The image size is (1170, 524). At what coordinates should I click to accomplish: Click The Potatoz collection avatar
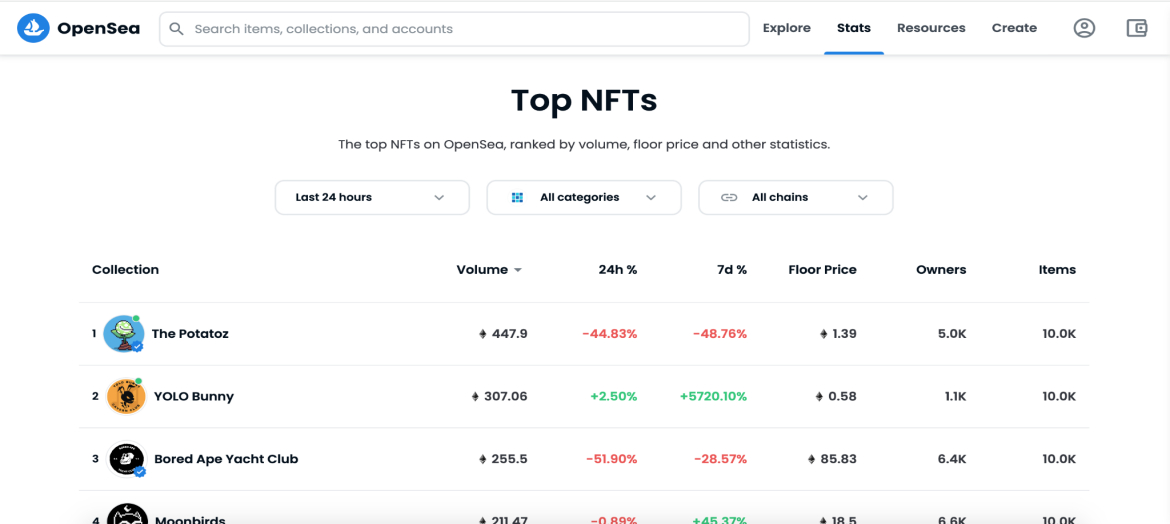click(124, 334)
